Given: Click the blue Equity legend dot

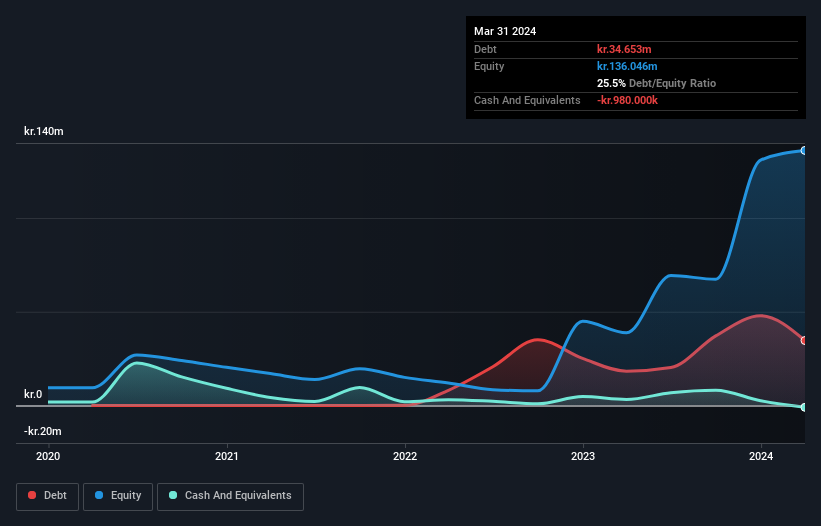Looking at the screenshot, I should pos(99,495).
